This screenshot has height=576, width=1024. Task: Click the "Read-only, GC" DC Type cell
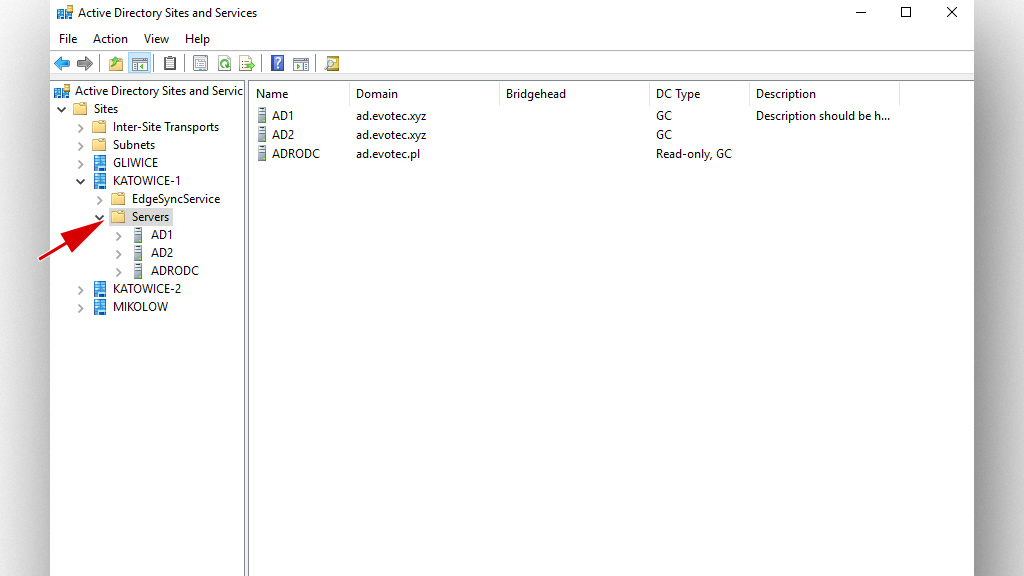694,153
